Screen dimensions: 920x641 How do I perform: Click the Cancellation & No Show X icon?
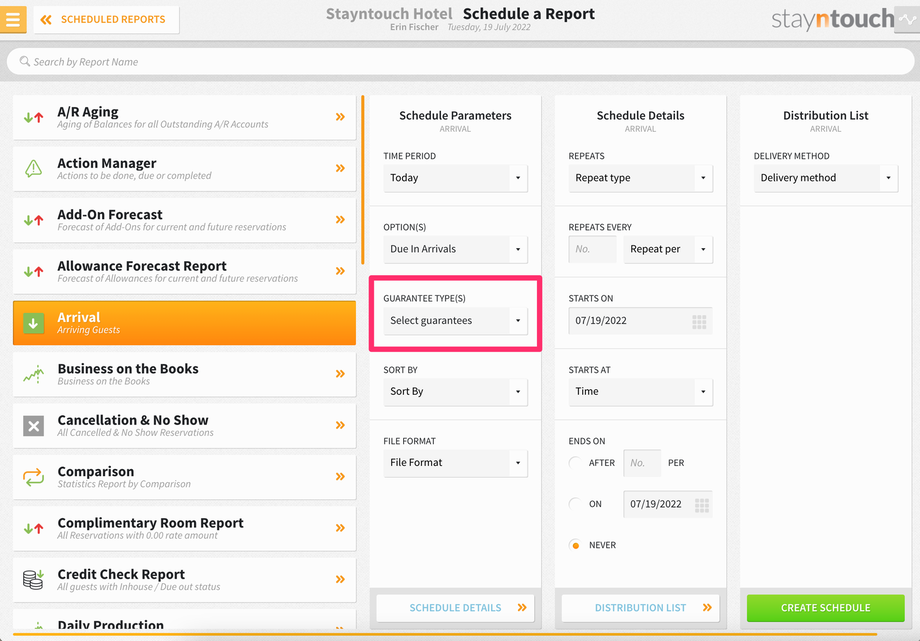[x=33, y=426]
